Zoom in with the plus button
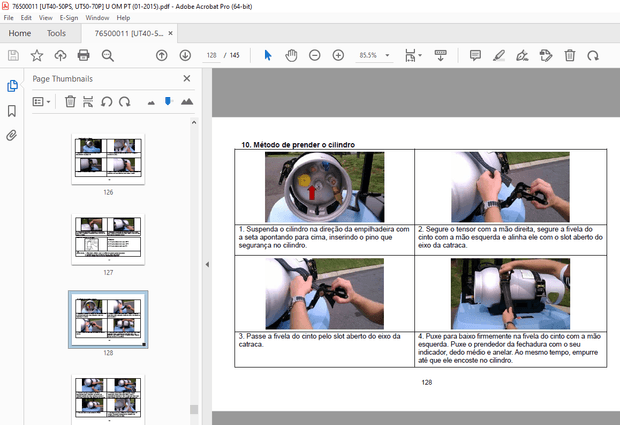Image resolution: width=620 pixels, height=425 pixels. pyautogui.click(x=338, y=55)
